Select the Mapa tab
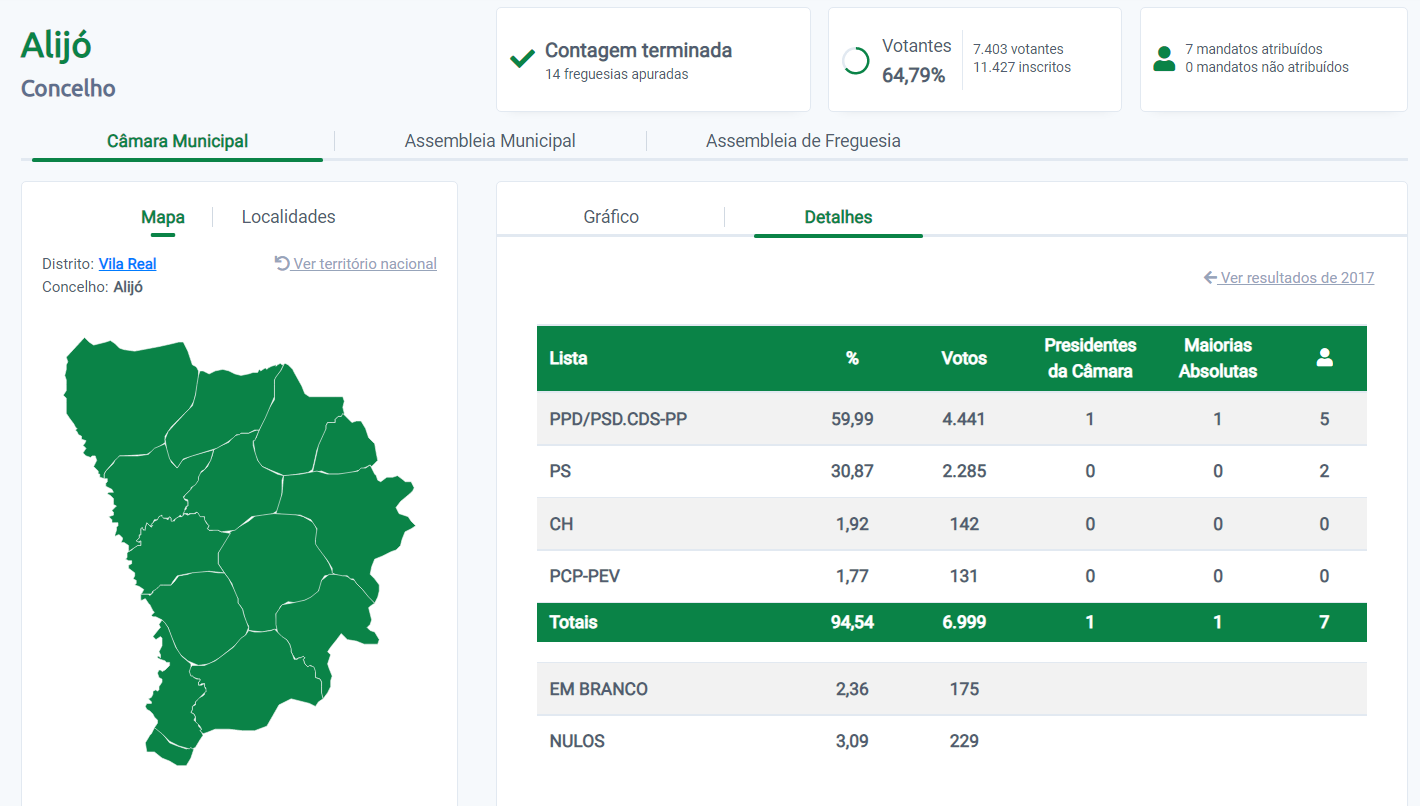 pyautogui.click(x=163, y=217)
